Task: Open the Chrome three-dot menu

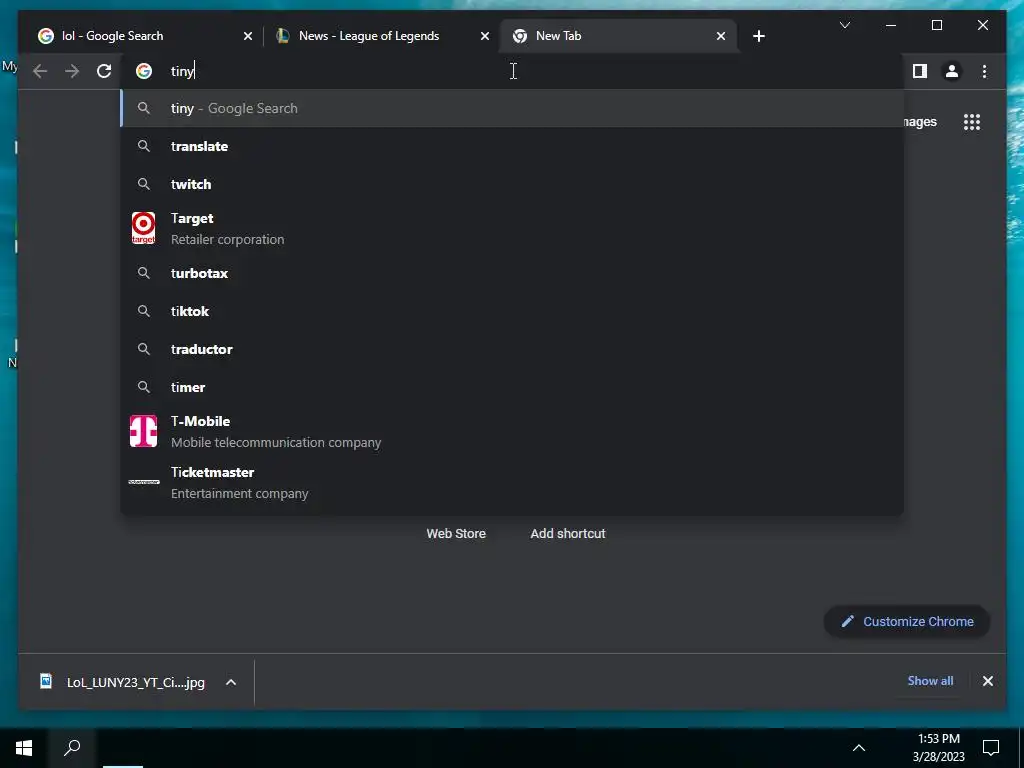Action: [x=984, y=71]
